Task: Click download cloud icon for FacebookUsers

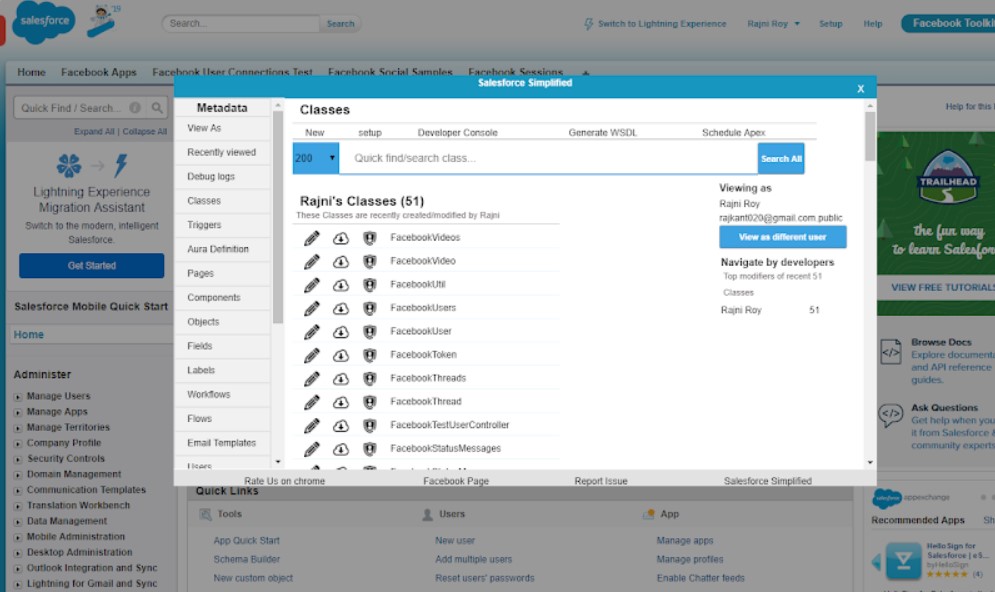Action: pos(341,308)
